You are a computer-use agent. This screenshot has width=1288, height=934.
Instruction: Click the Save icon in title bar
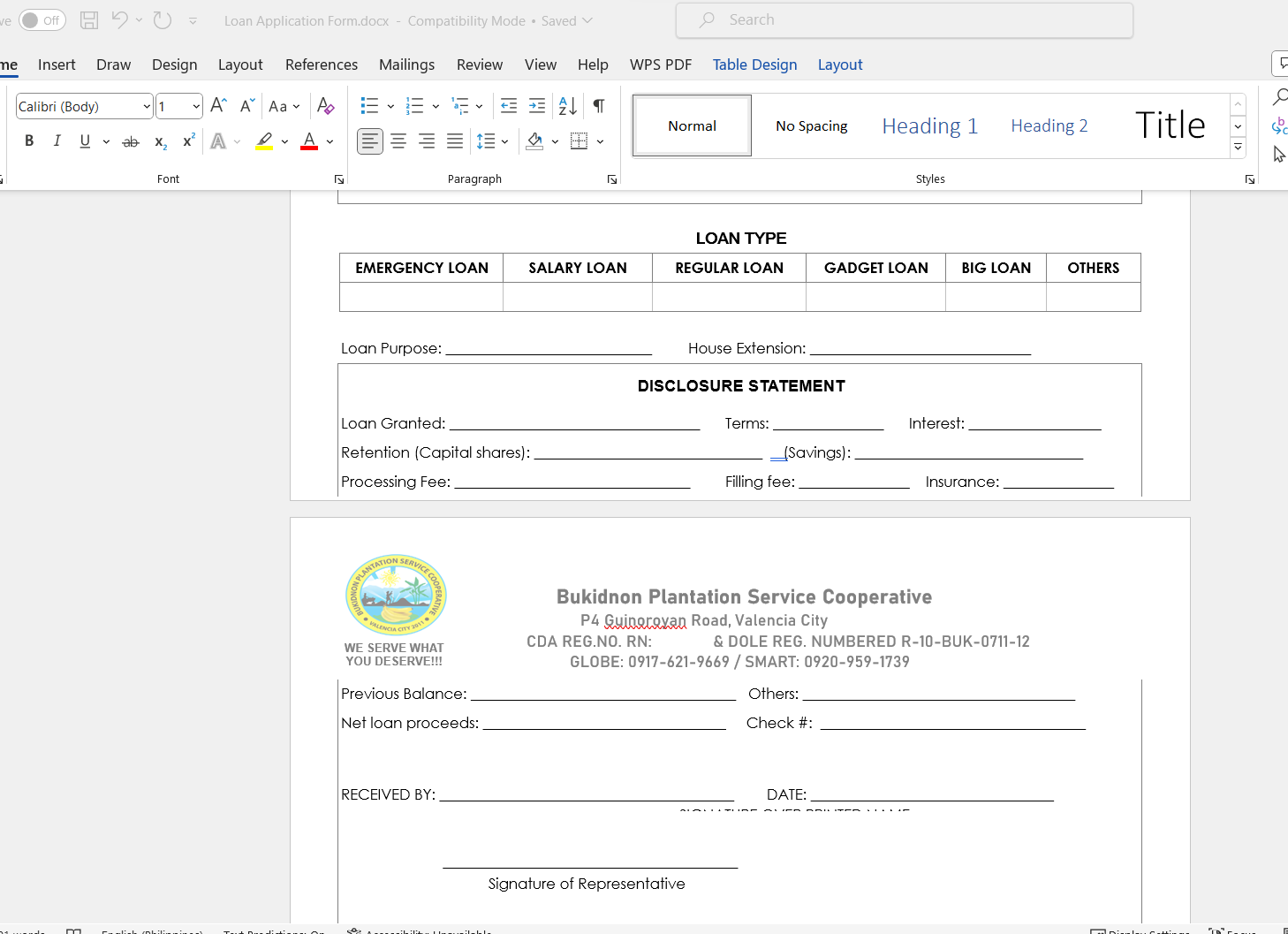pos(89,20)
